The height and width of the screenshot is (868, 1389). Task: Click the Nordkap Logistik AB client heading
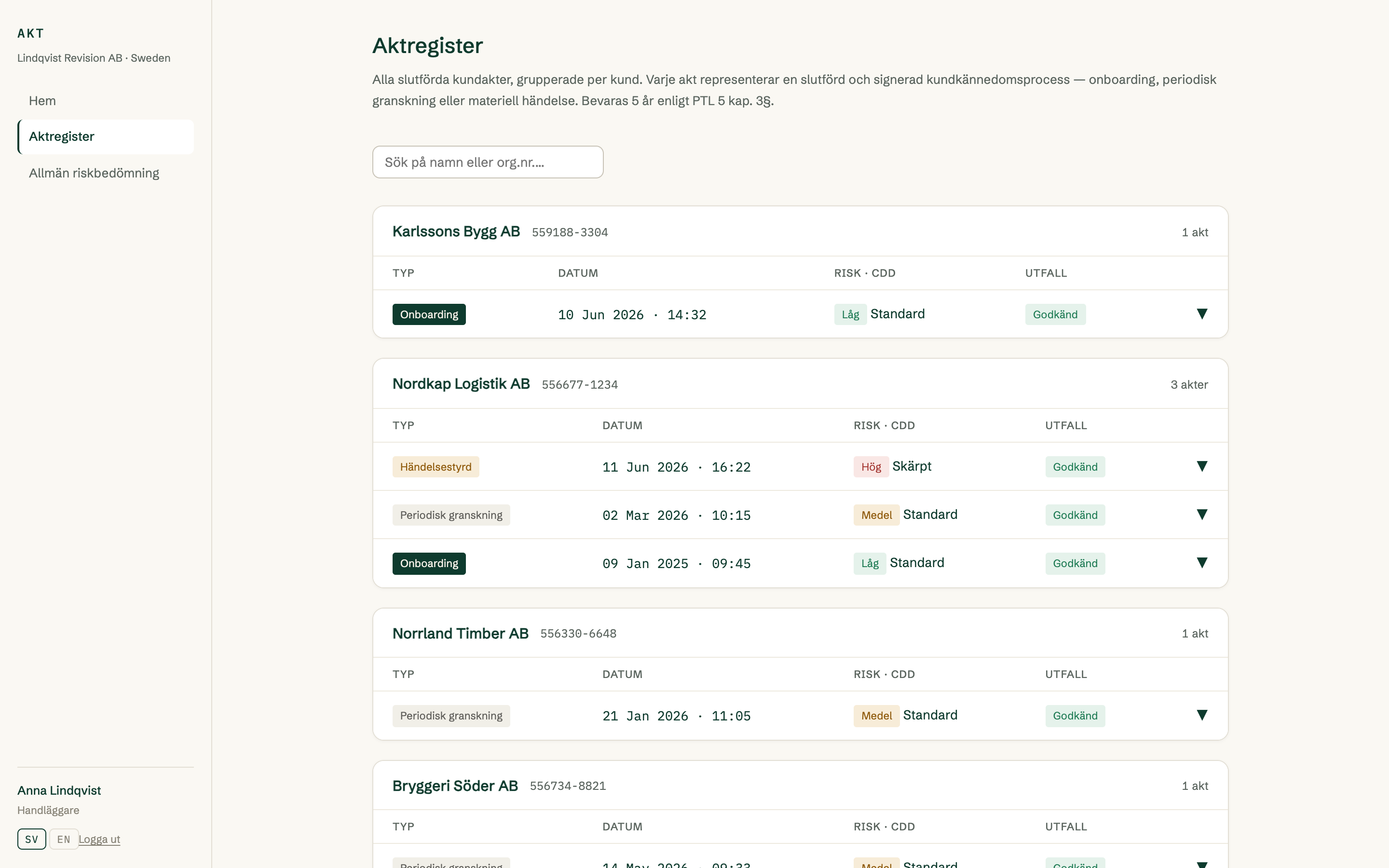point(461,383)
